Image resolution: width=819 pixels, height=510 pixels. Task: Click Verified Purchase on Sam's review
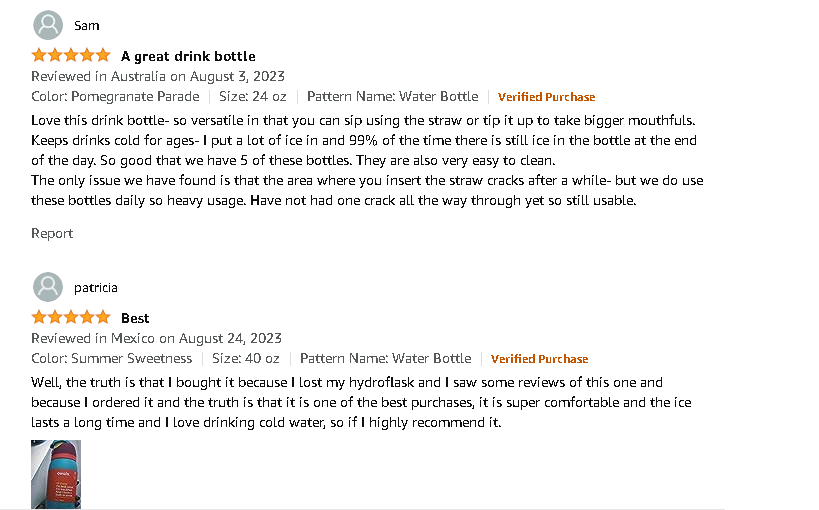click(x=546, y=97)
